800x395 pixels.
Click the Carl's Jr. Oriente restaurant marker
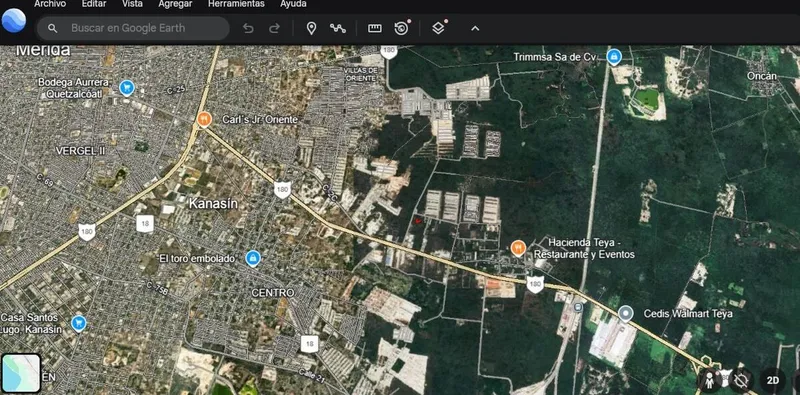point(204,119)
